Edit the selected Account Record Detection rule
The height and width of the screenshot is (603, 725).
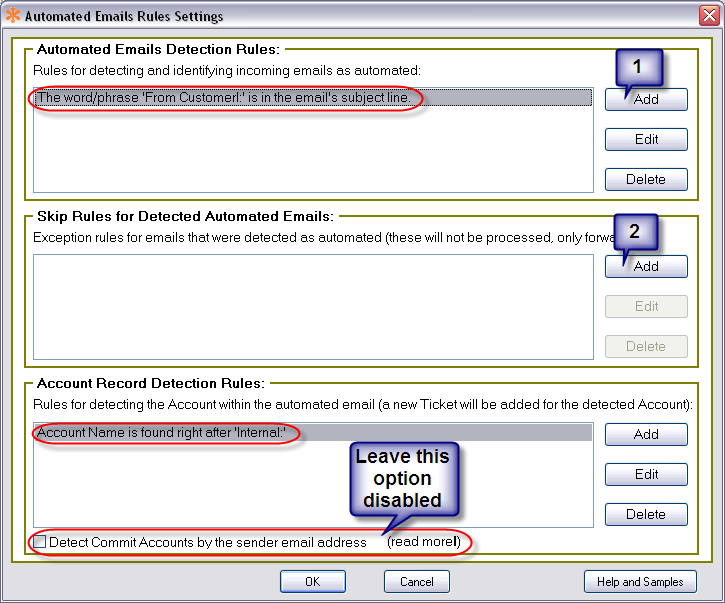click(646, 474)
